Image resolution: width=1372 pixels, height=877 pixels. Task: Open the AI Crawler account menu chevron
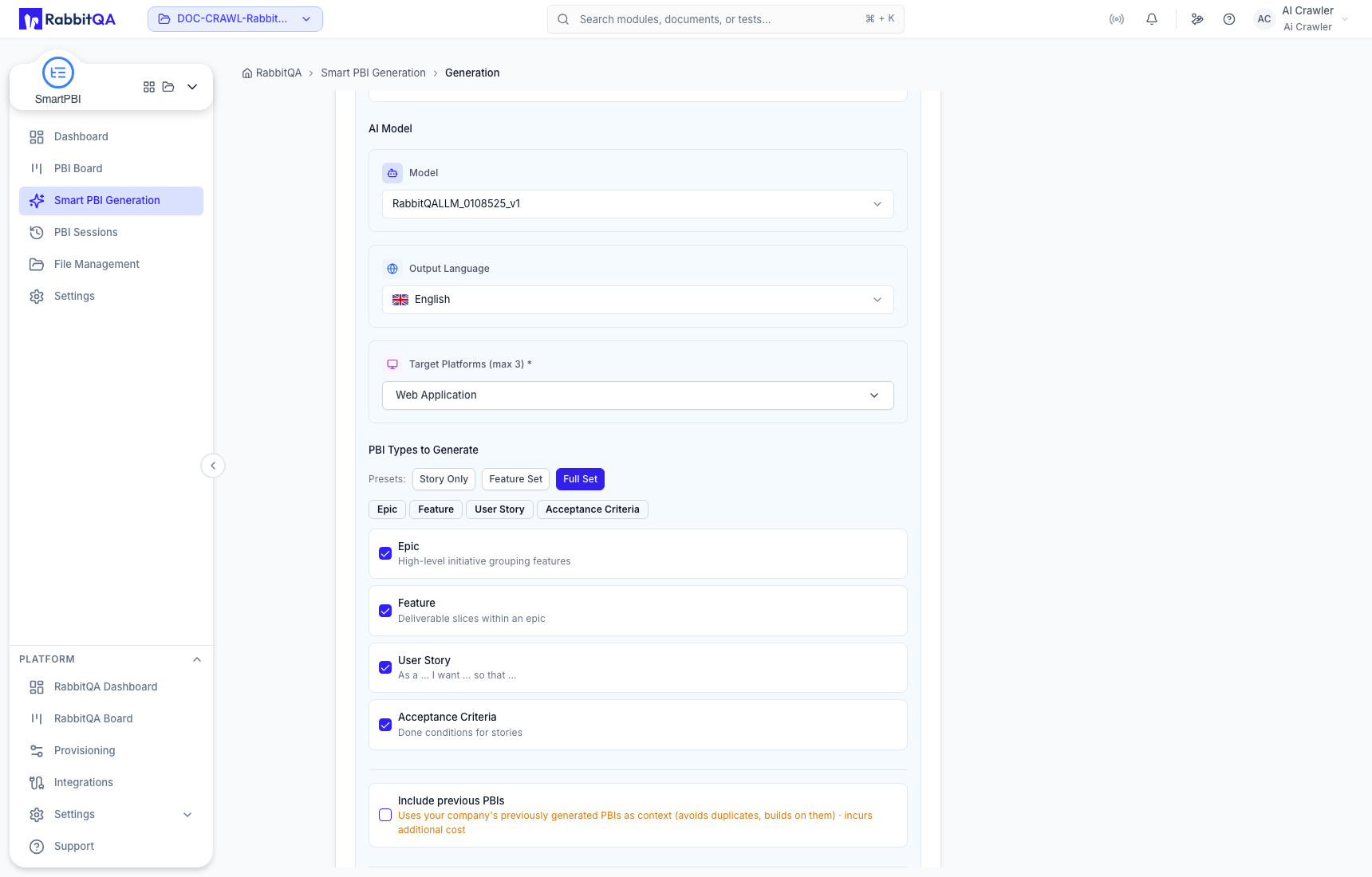tap(1345, 19)
